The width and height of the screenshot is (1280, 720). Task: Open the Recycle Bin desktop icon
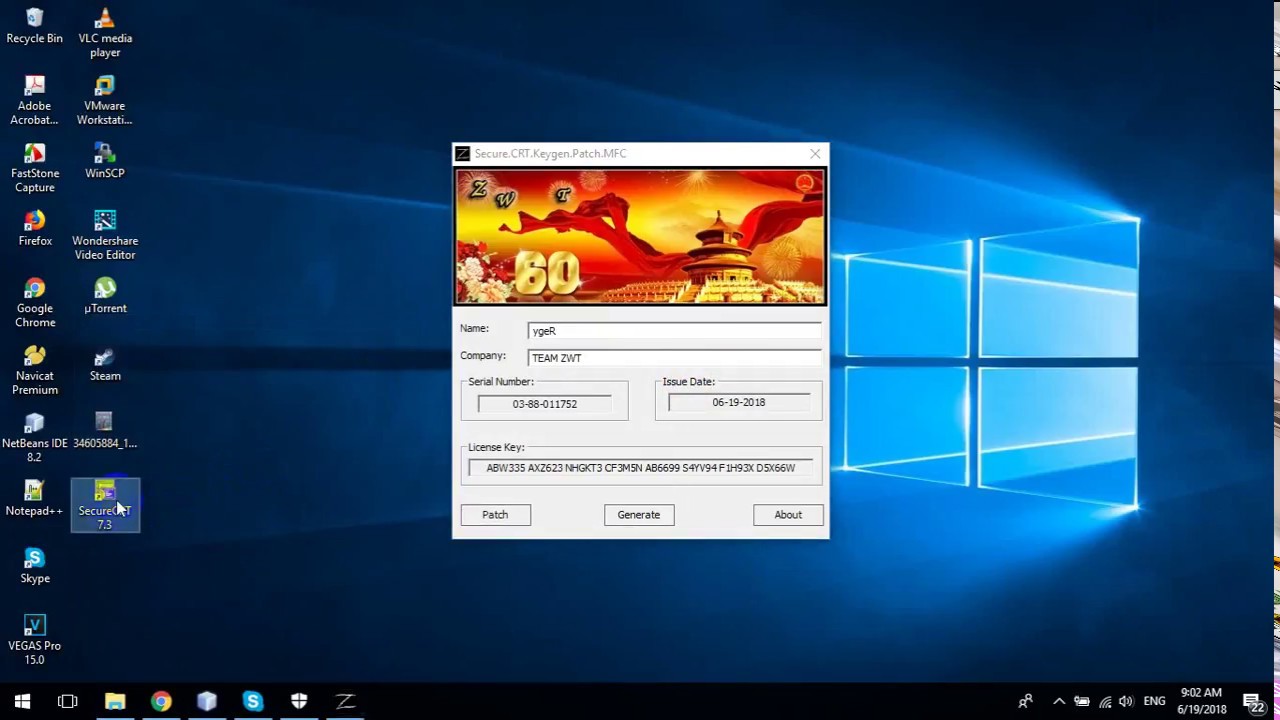pos(34,27)
